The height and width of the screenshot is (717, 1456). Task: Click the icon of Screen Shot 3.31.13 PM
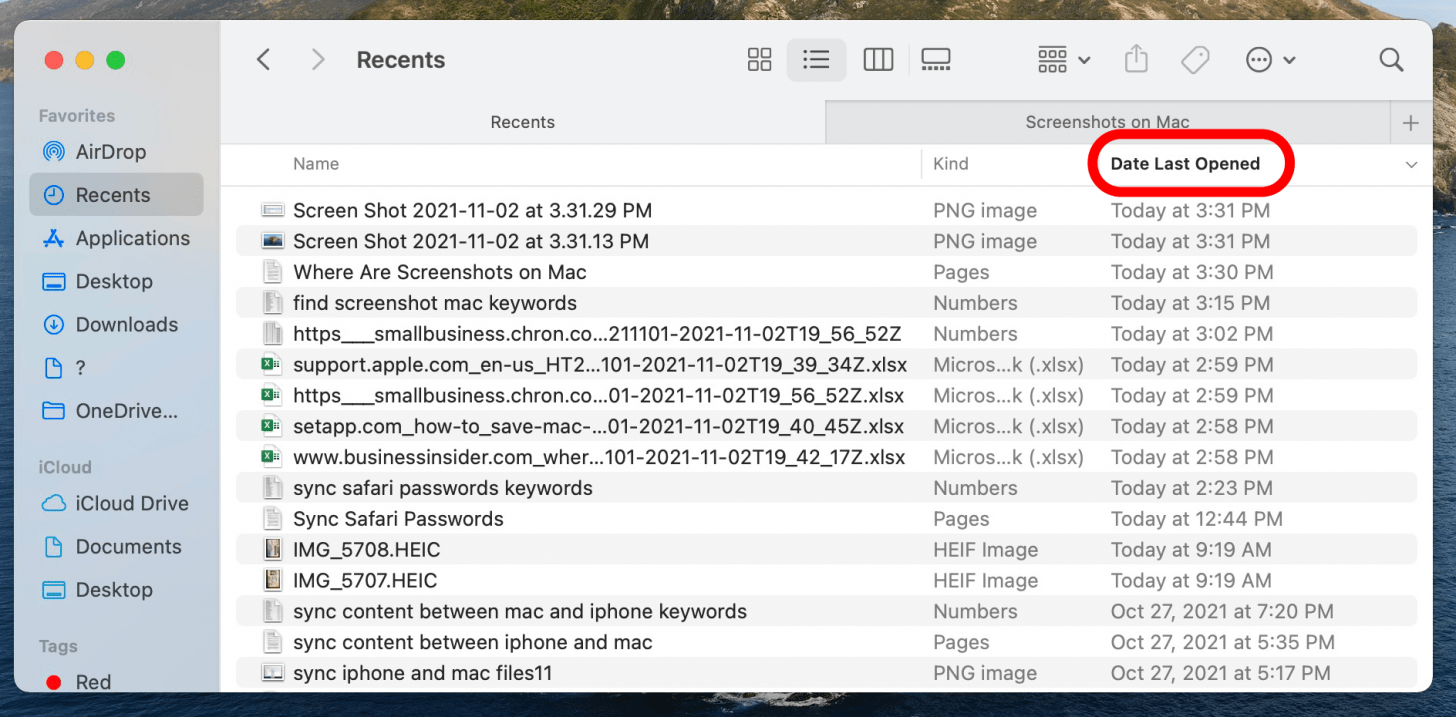point(272,241)
